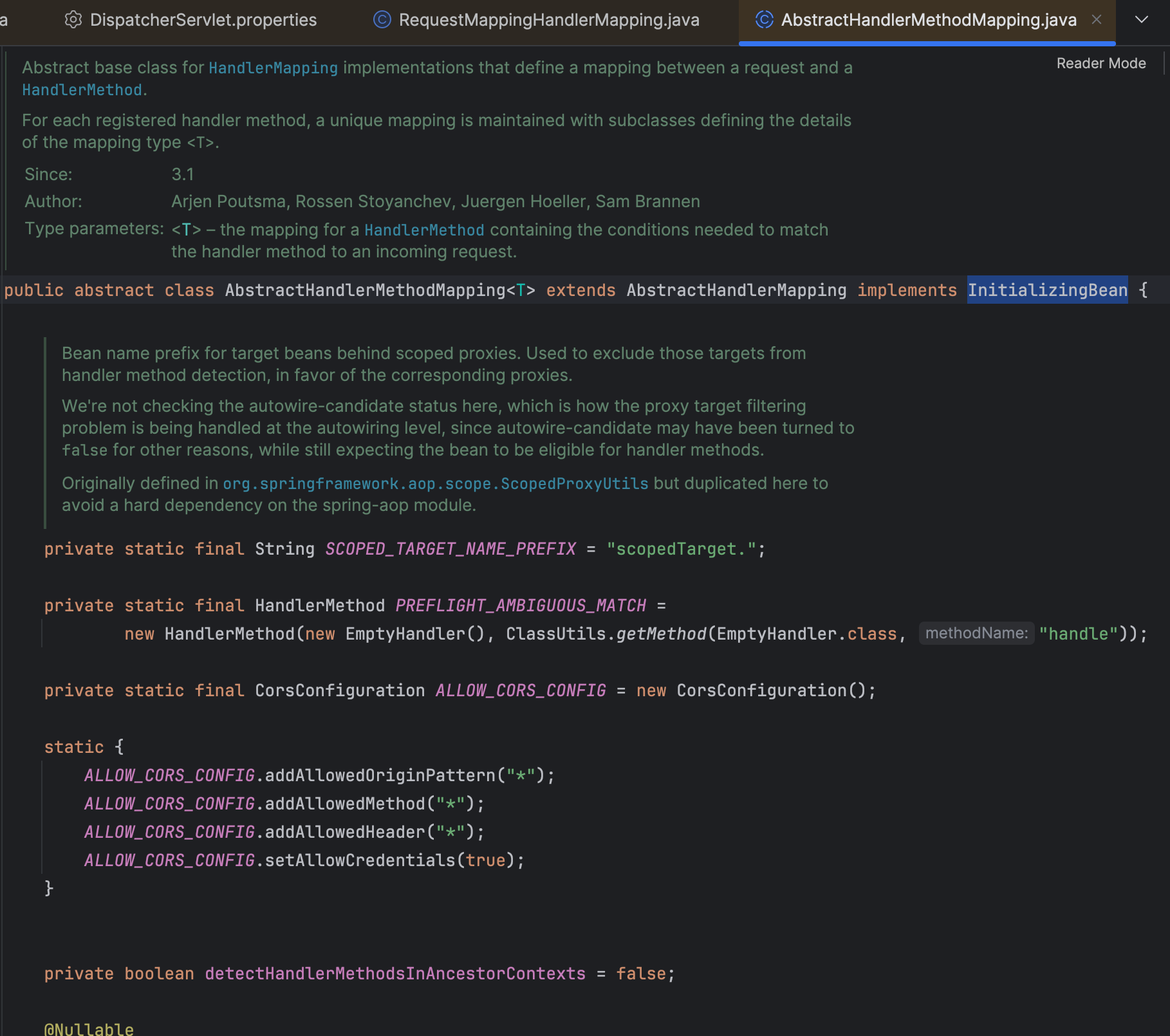Click the class icon on RequestMappingHandlerMapping.java tab

coord(382,20)
